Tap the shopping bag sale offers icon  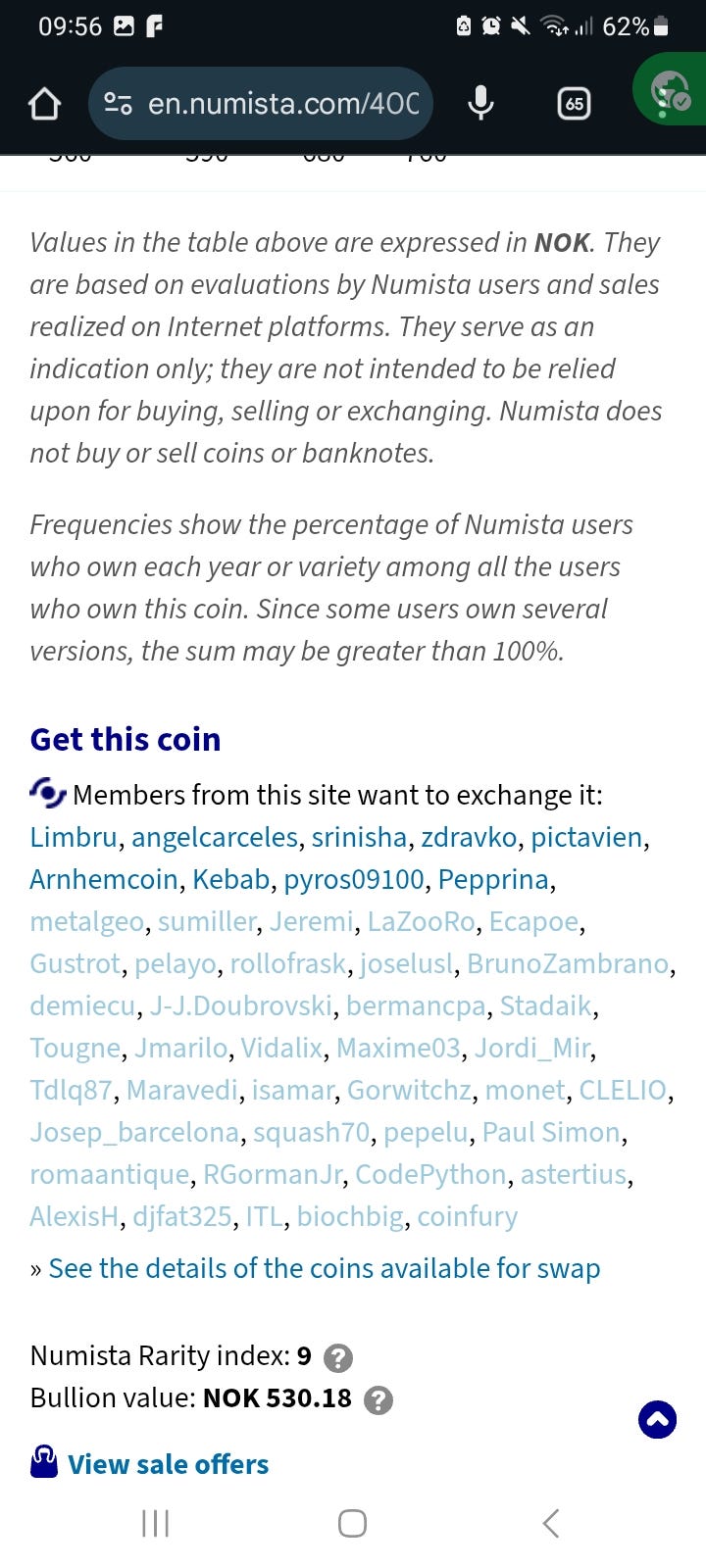coord(44,1462)
